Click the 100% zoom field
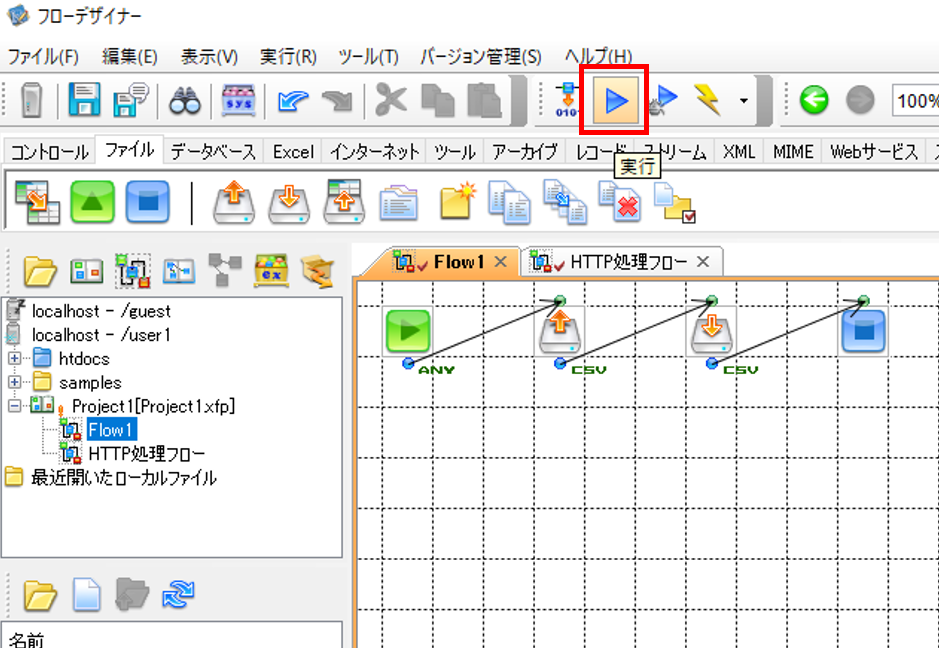 coord(915,101)
